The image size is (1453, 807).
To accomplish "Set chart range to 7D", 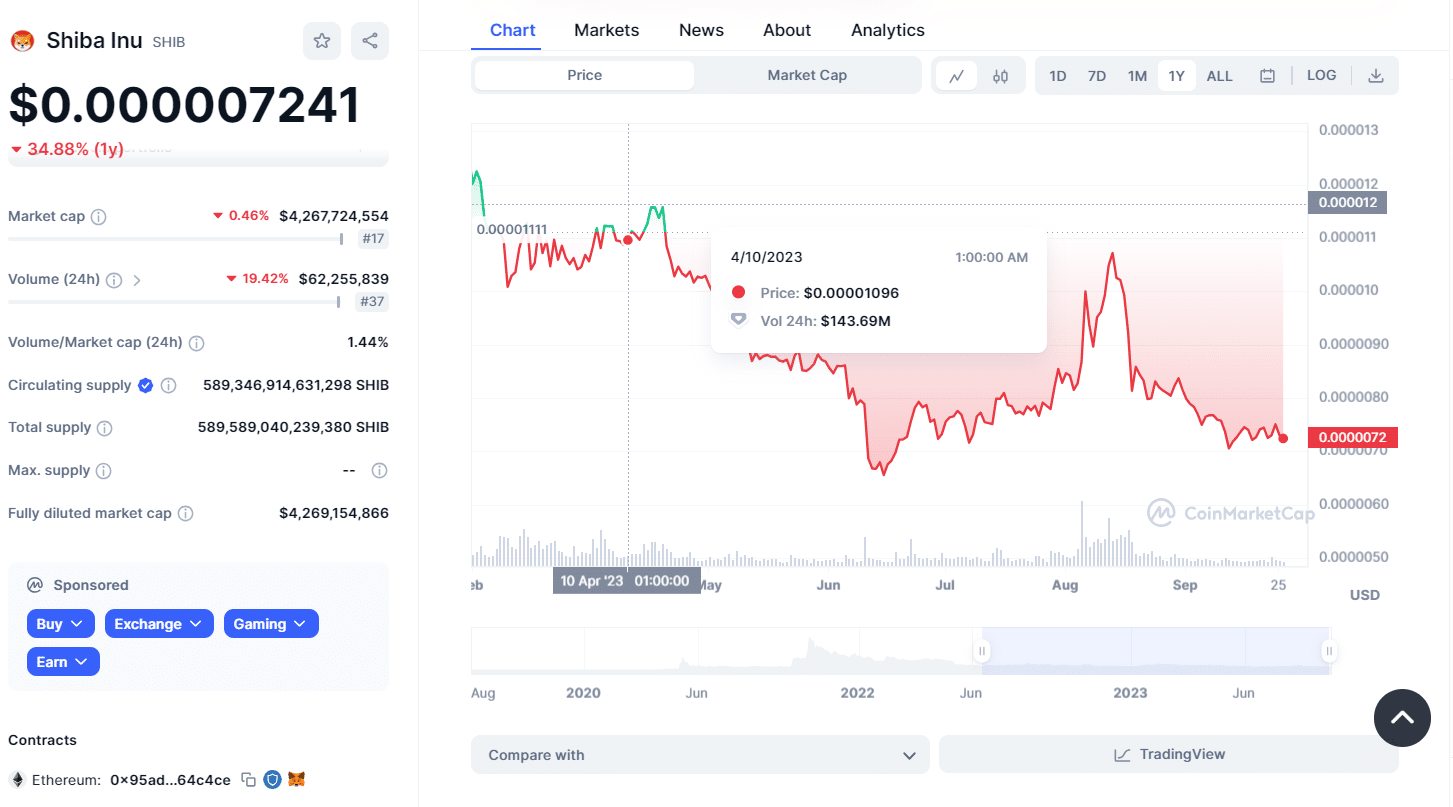I will 1097,76.
